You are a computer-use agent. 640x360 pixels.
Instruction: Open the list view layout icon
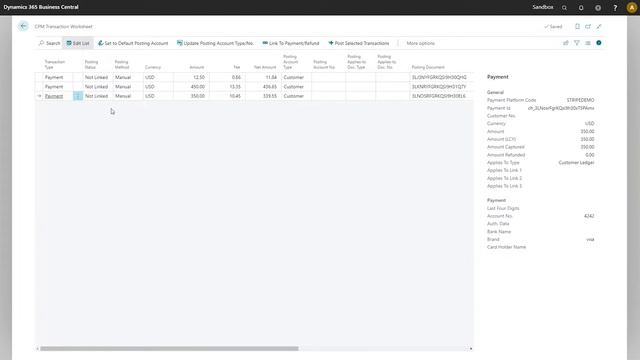pyautogui.click(x=588, y=43)
